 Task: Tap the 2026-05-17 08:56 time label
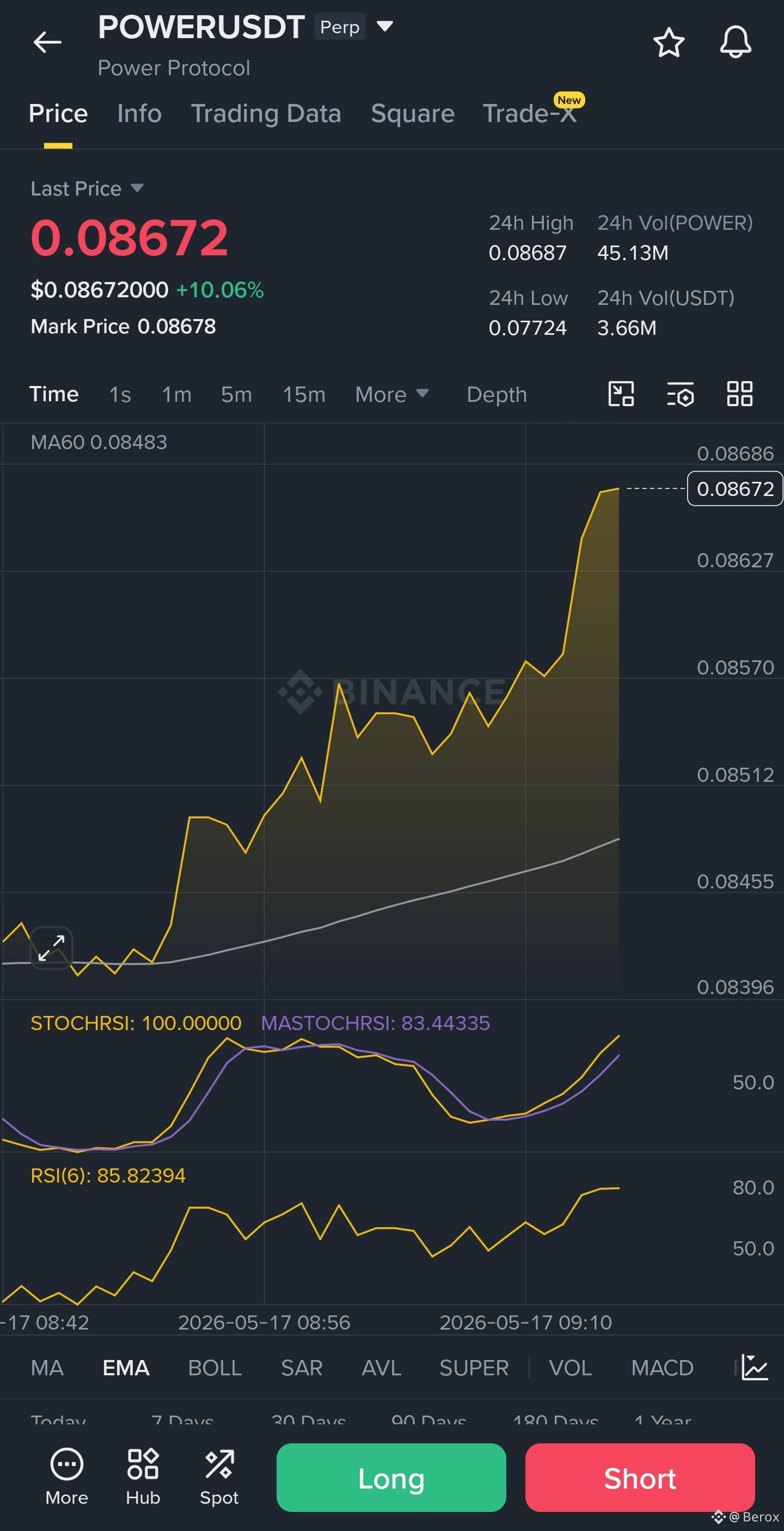pyautogui.click(x=264, y=1322)
